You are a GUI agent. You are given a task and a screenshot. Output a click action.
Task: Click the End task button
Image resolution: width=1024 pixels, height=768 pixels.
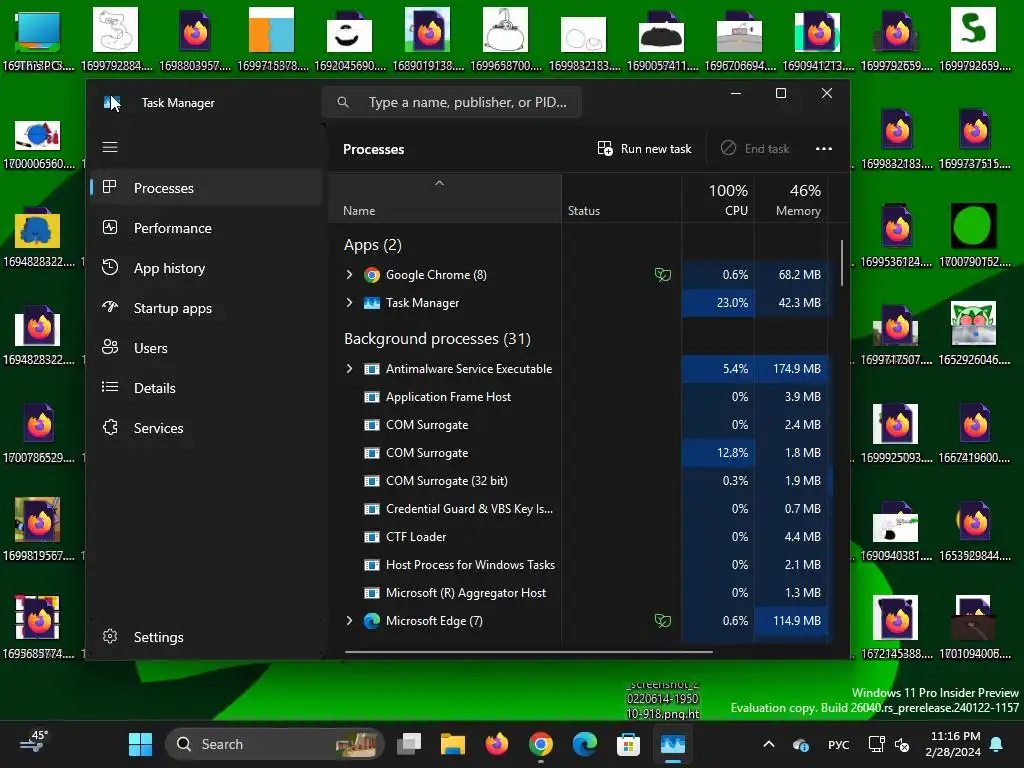[x=755, y=149]
